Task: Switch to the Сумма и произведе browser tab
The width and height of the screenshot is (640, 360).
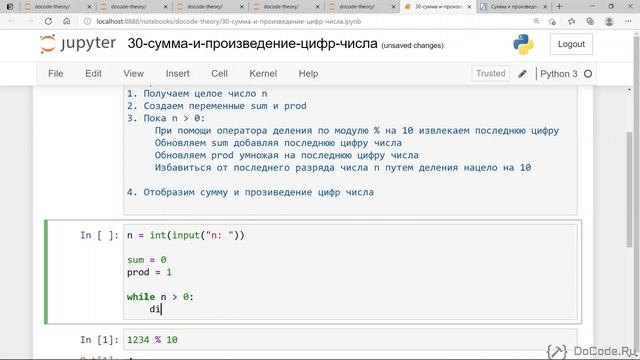Action: point(513,7)
